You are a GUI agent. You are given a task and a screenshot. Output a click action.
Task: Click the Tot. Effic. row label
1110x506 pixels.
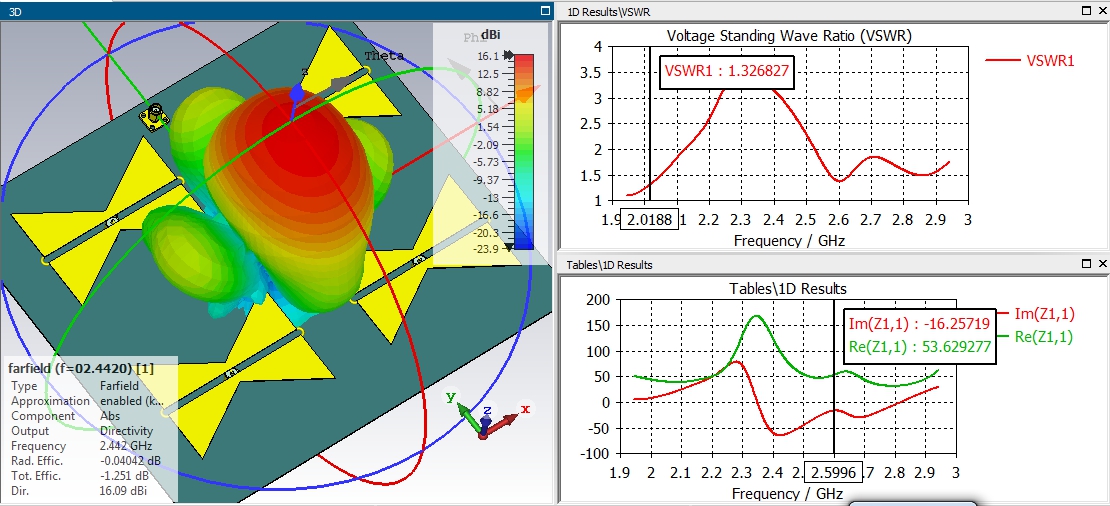point(35,476)
